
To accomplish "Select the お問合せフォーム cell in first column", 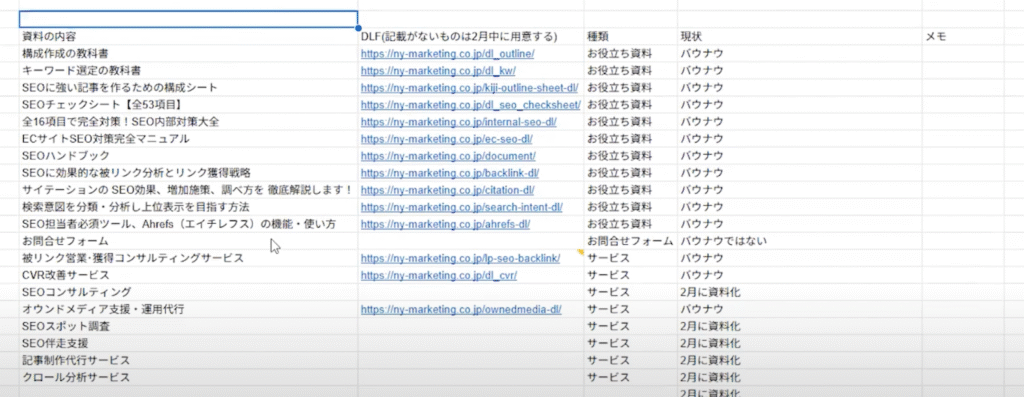I will 189,241.
